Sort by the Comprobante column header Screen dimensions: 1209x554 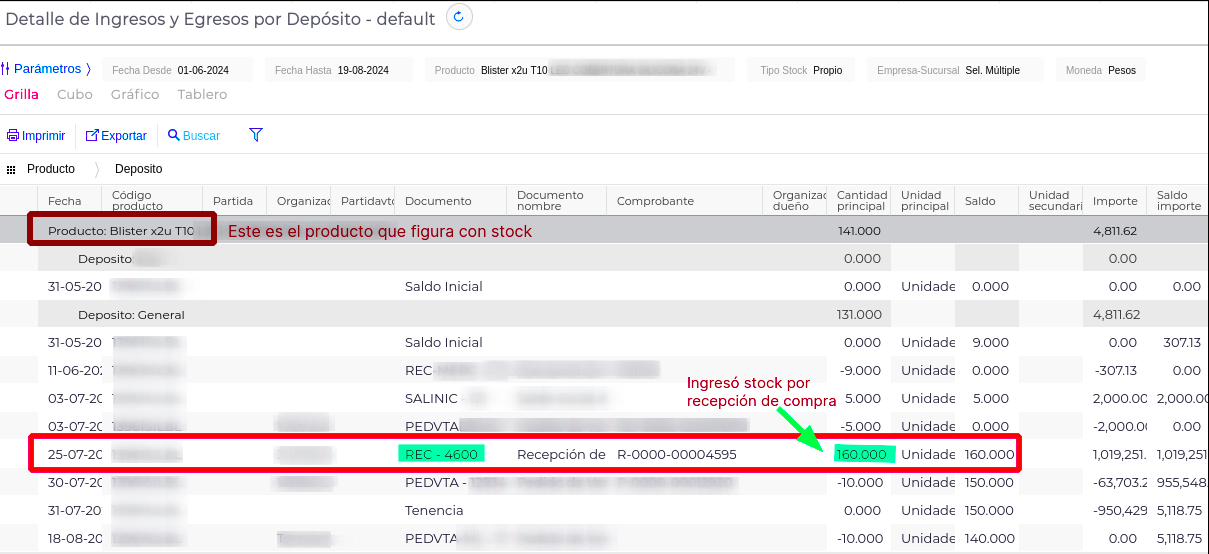pyautogui.click(x=655, y=201)
